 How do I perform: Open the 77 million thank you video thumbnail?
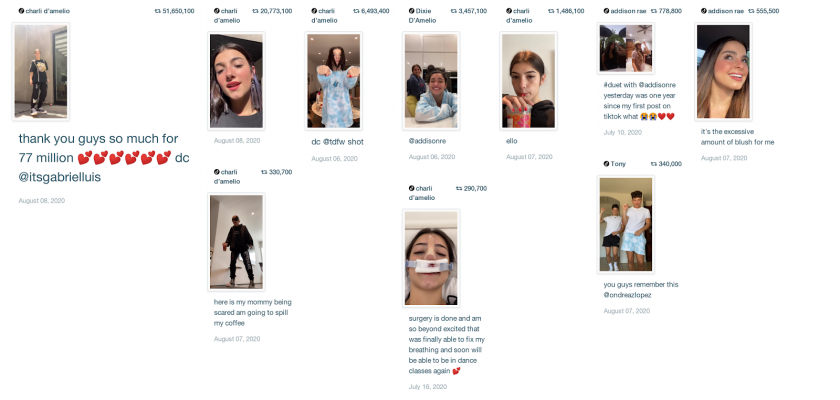pyautogui.click(x=41, y=71)
